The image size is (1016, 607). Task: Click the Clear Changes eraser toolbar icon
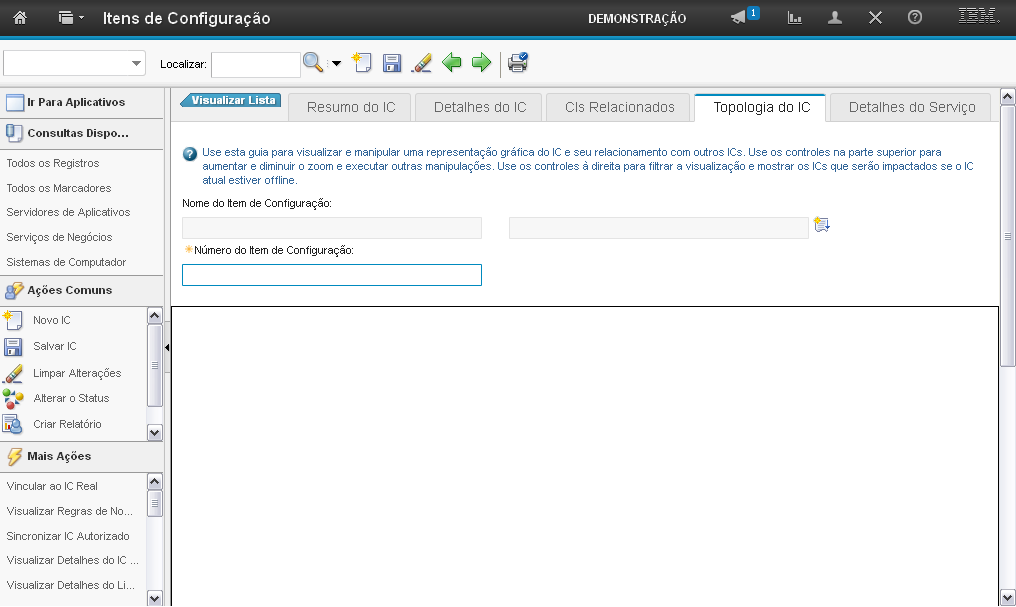(x=421, y=63)
